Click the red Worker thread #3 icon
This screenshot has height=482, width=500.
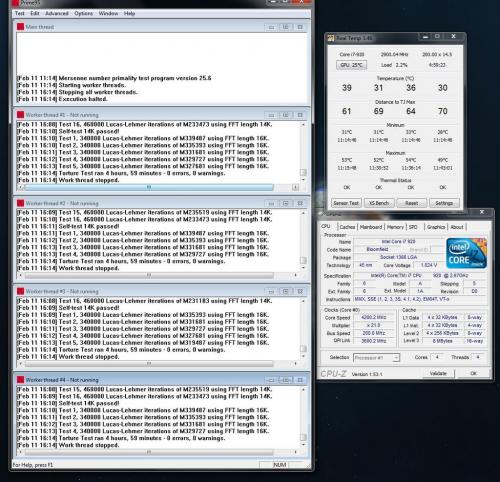click(20, 291)
